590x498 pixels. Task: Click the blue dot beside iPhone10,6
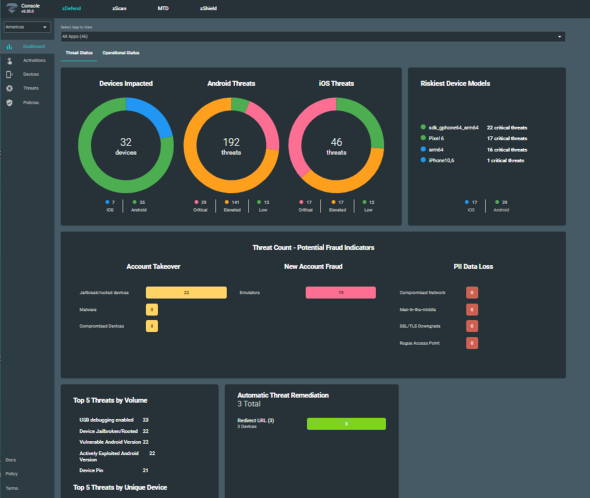click(x=423, y=160)
